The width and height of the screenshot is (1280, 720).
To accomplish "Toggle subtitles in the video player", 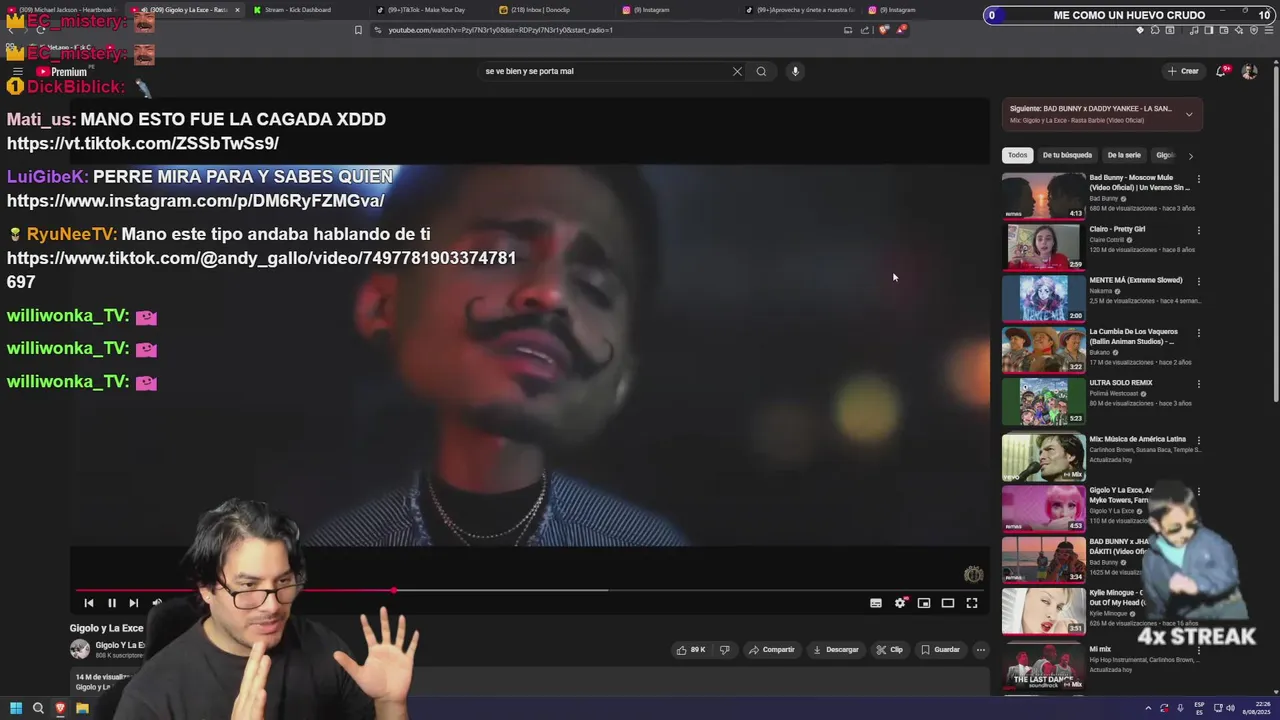I will [x=876, y=603].
